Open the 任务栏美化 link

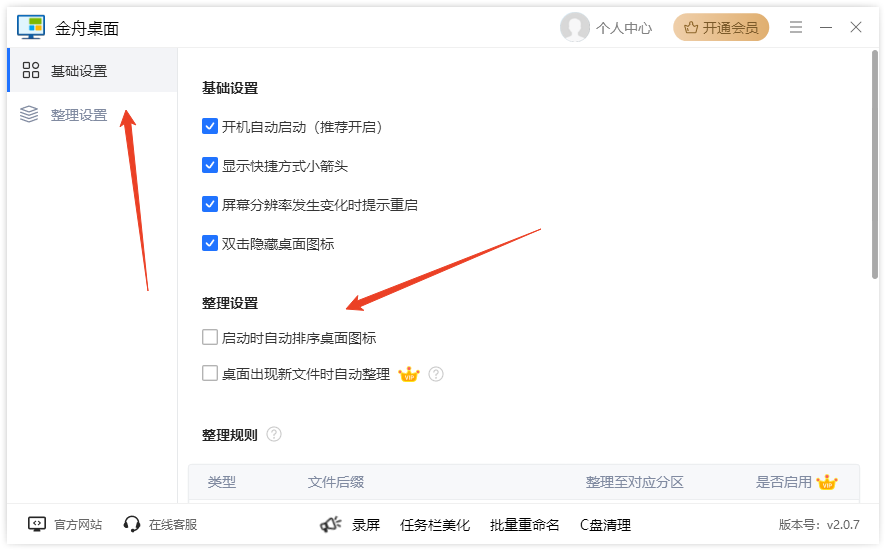tap(435, 525)
